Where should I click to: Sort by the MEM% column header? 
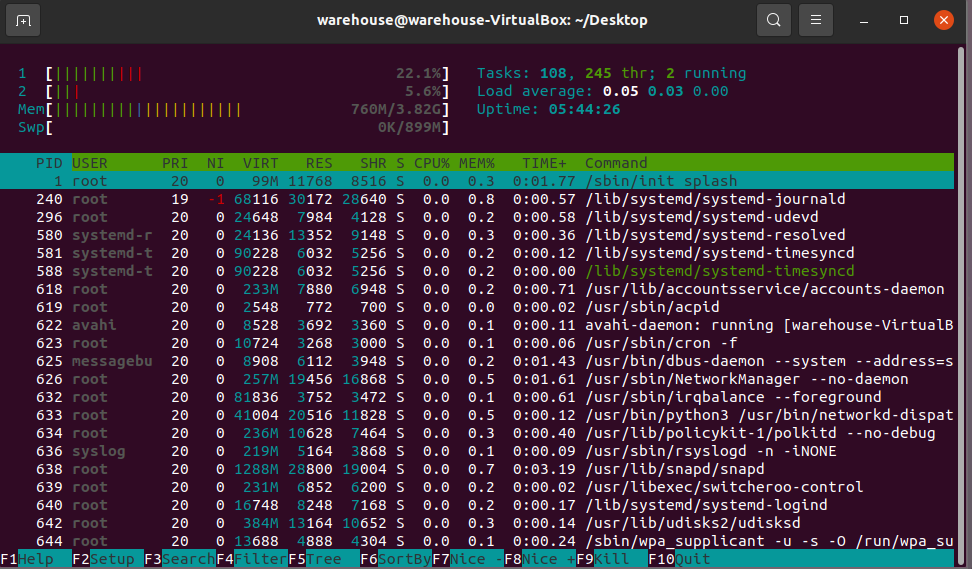coord(477,163)
